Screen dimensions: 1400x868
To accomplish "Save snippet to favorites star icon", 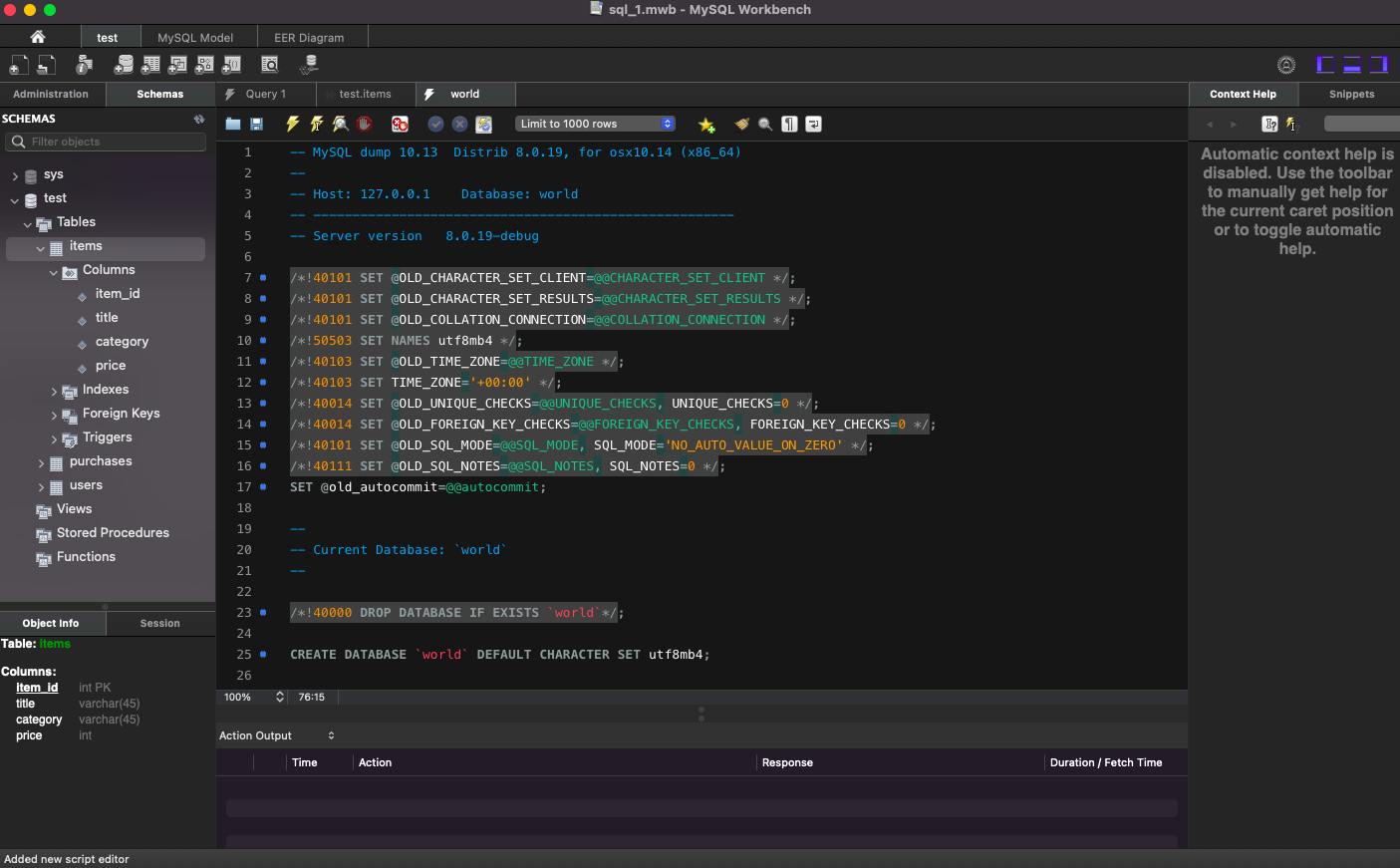I will pyautogui.click(x=706, y=124).
